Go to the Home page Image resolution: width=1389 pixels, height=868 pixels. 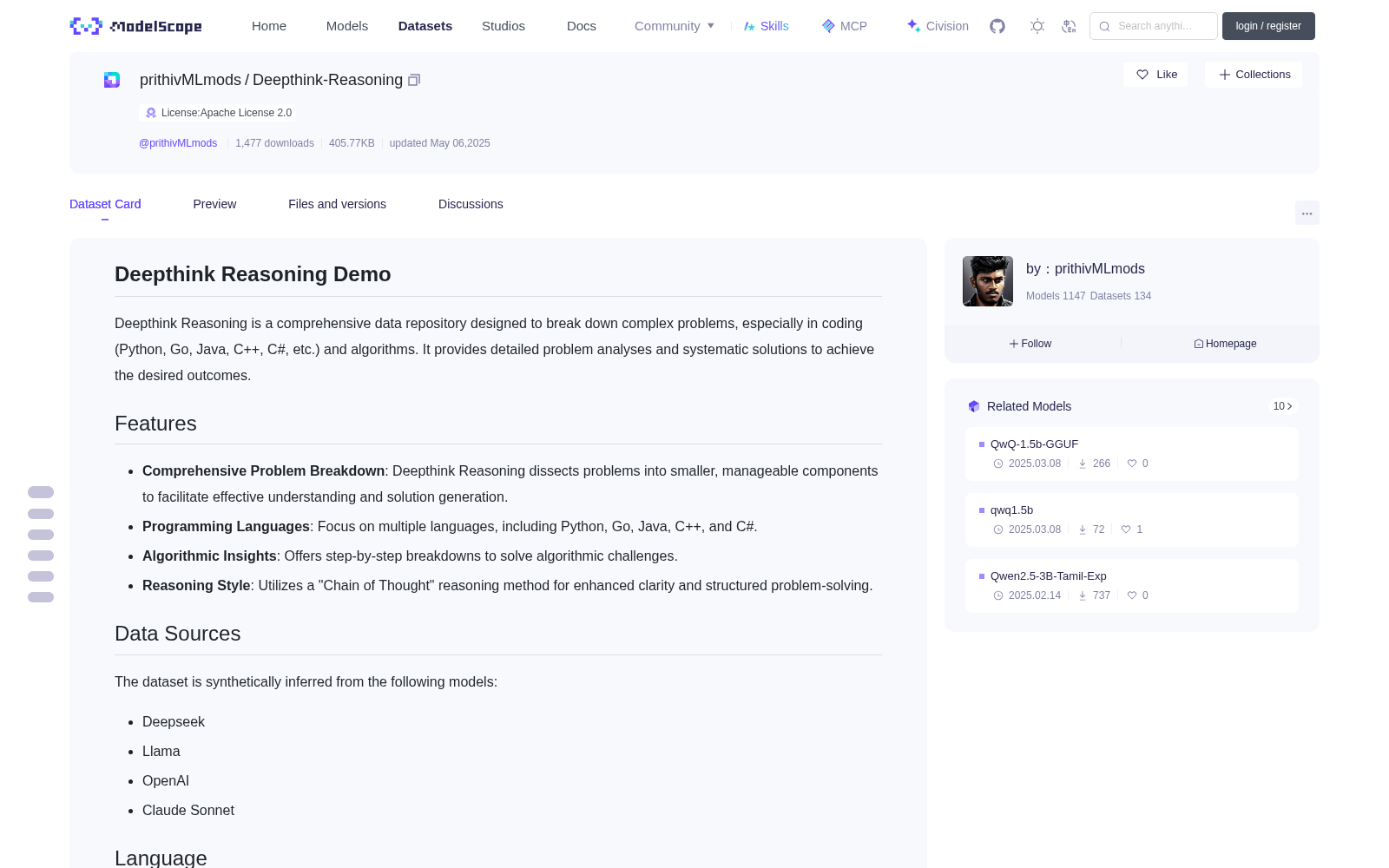tap(269, 26)
